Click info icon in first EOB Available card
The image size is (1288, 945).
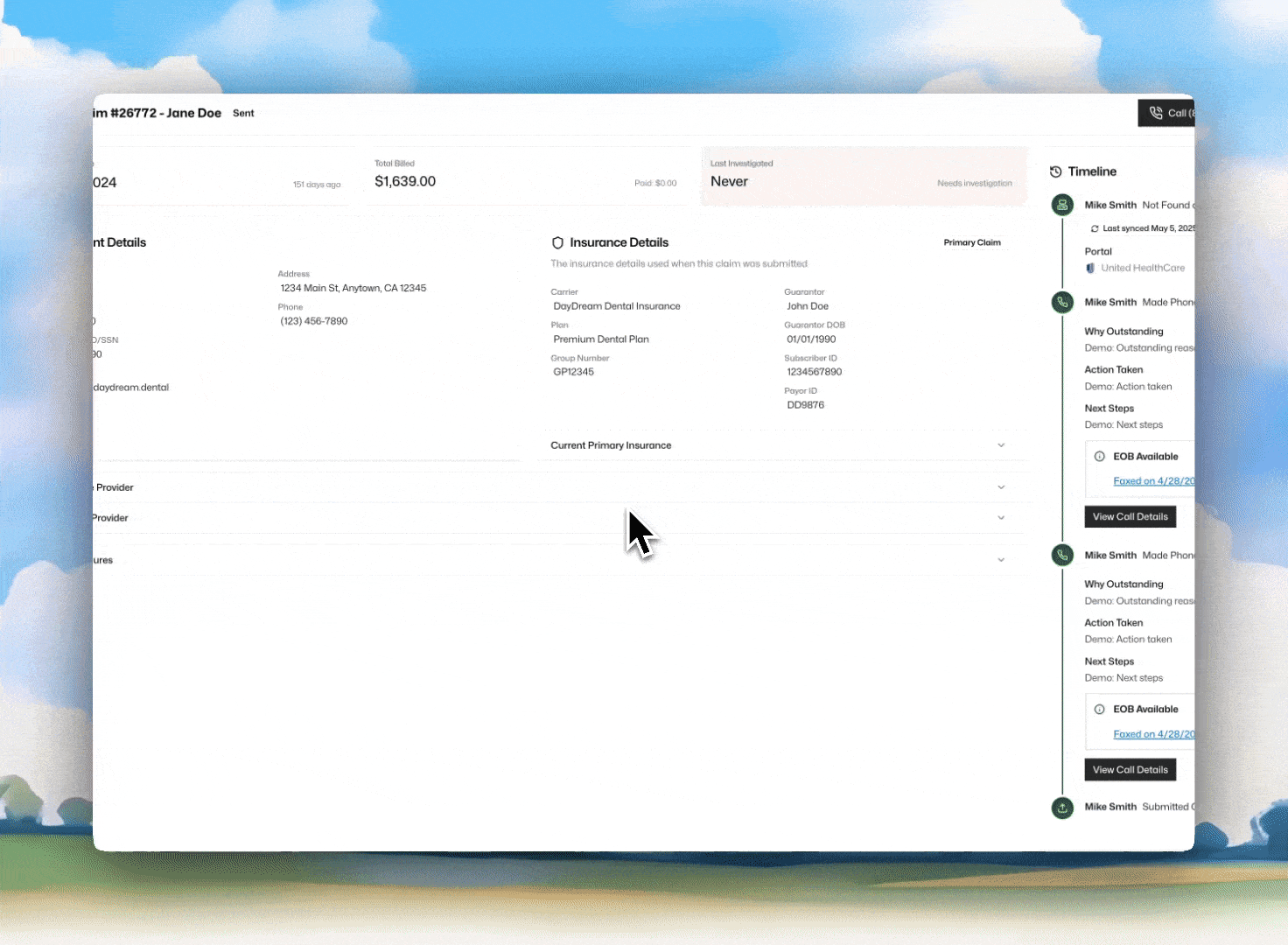coord(1100,457)
